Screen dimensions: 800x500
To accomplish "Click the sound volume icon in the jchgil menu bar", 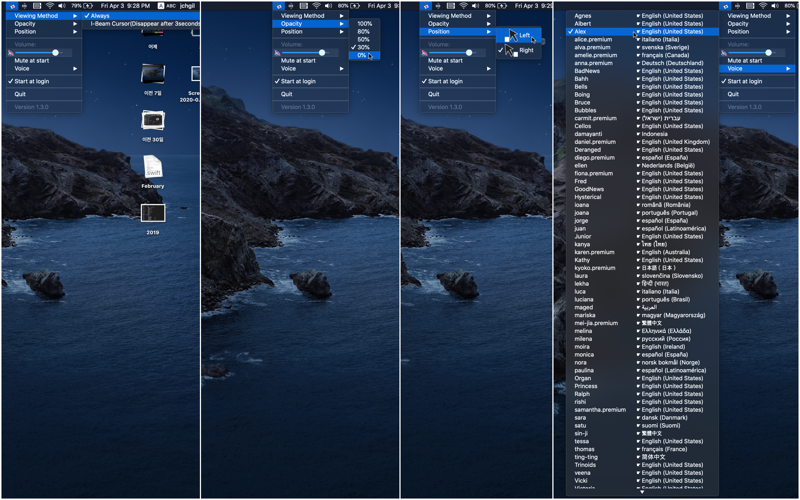I will tap(62, 6).
